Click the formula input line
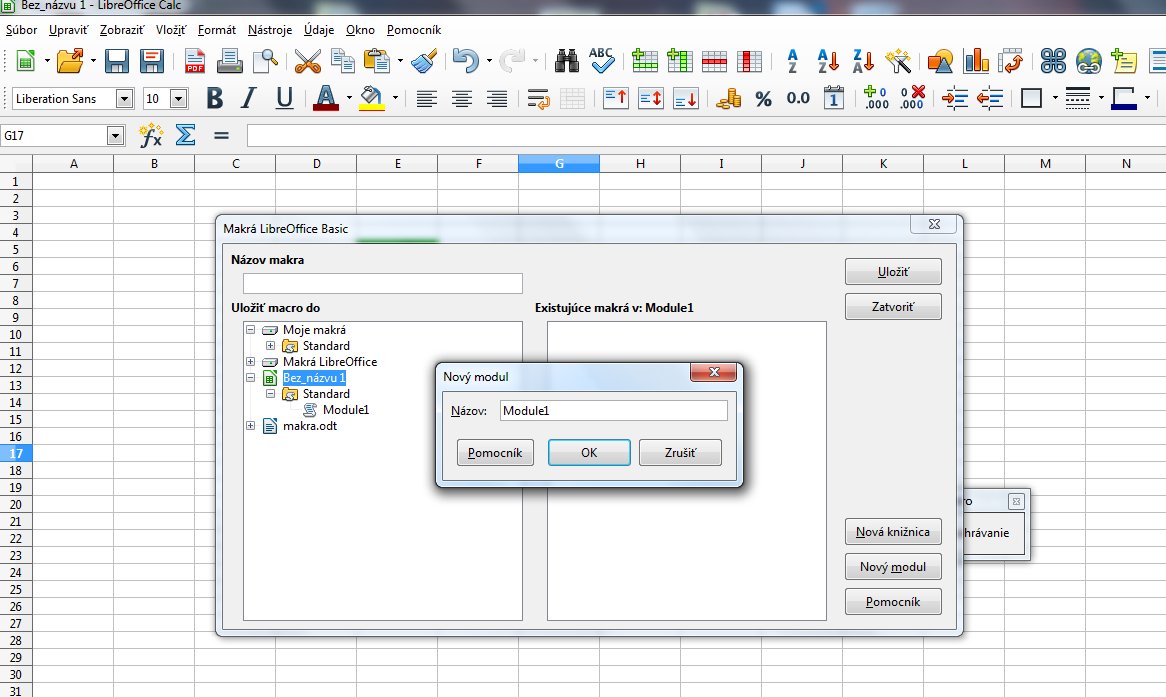1166x697 pixels. point(706,135)
